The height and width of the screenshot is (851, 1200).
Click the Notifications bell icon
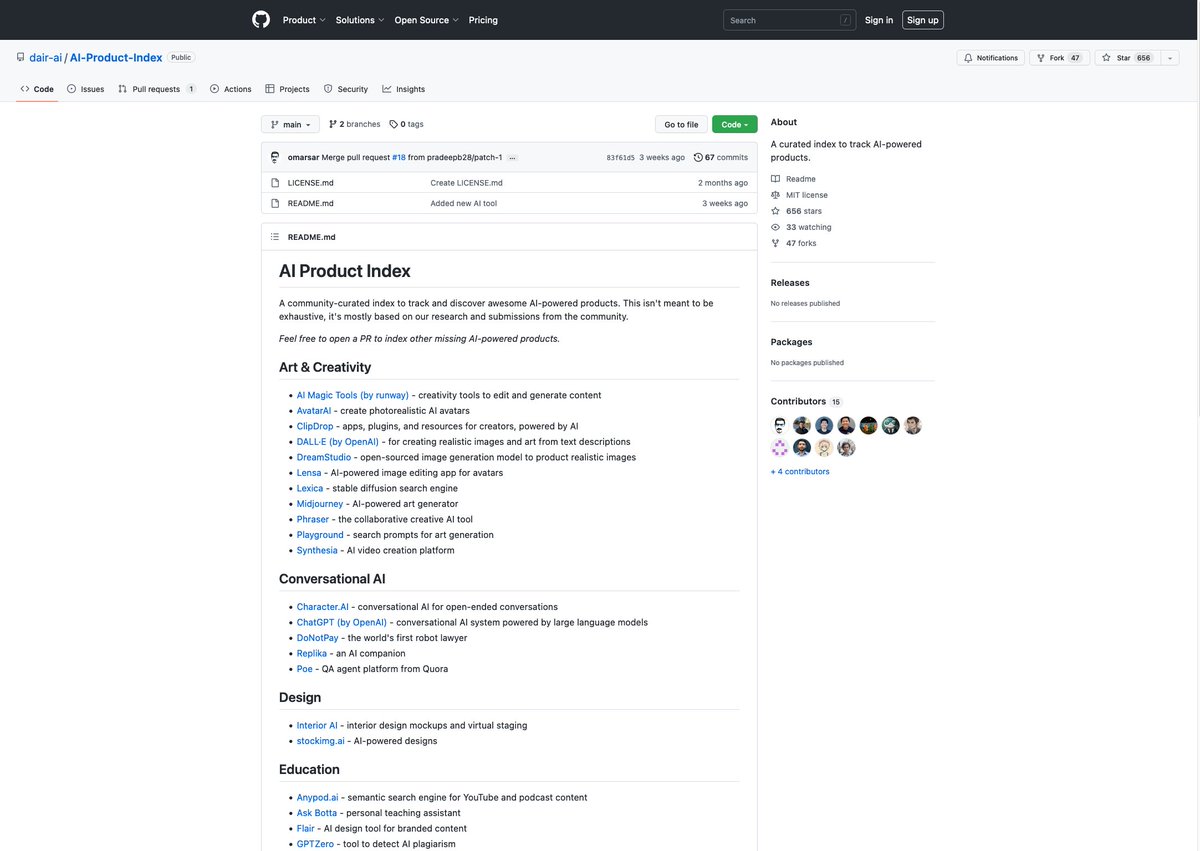tap(968, 58)
